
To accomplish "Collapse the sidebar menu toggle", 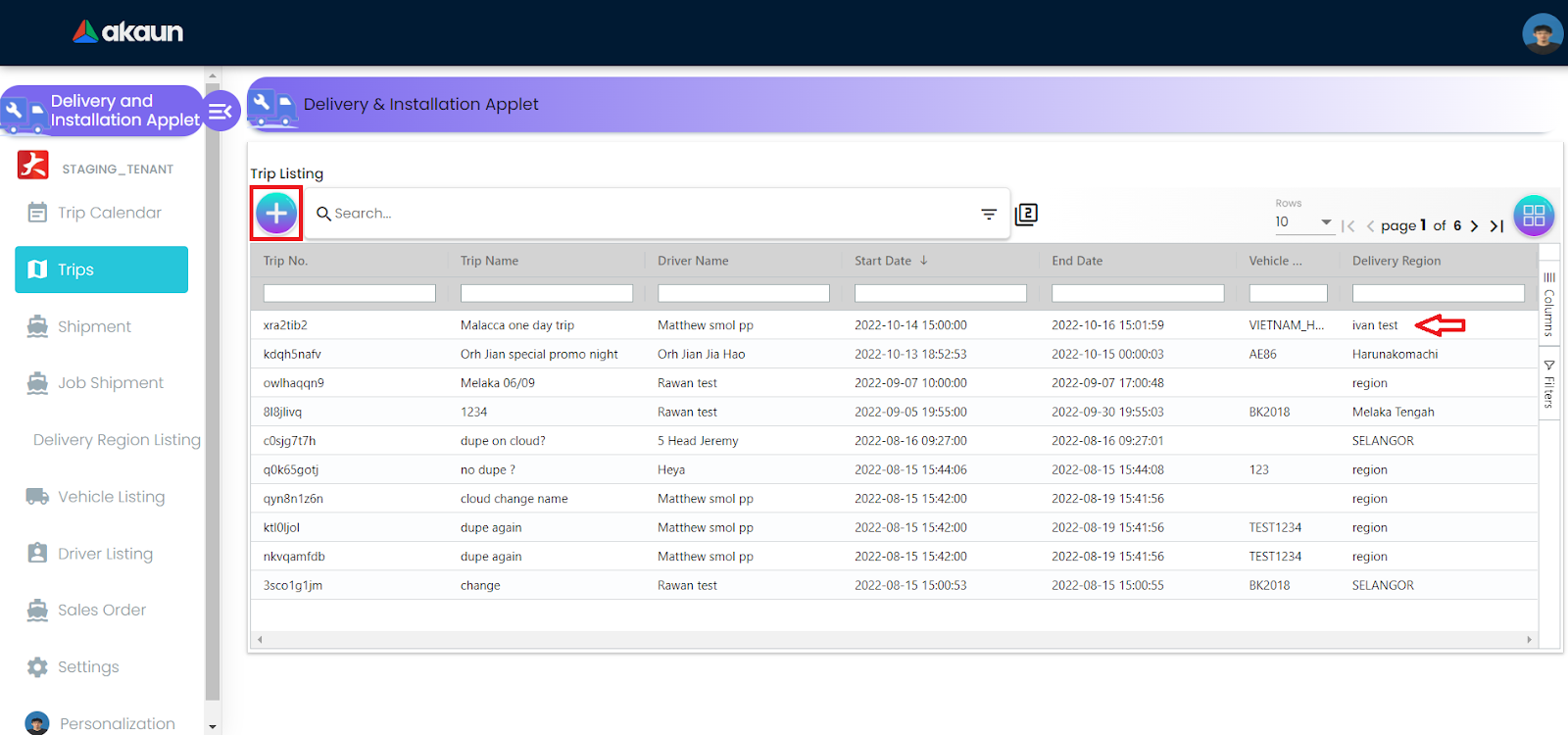I will [x=220, y=111].
